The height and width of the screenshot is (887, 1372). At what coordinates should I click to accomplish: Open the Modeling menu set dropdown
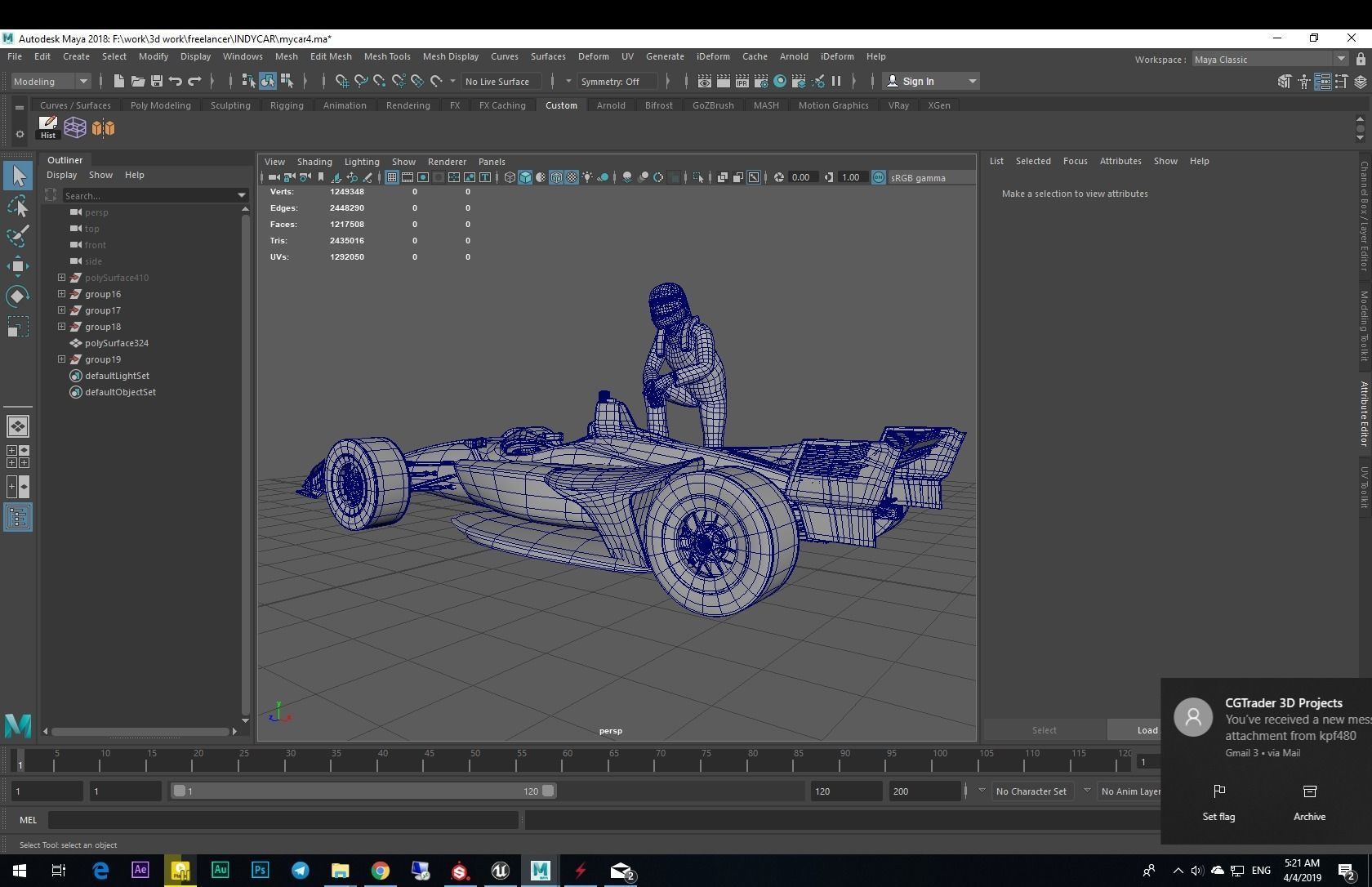50,81
